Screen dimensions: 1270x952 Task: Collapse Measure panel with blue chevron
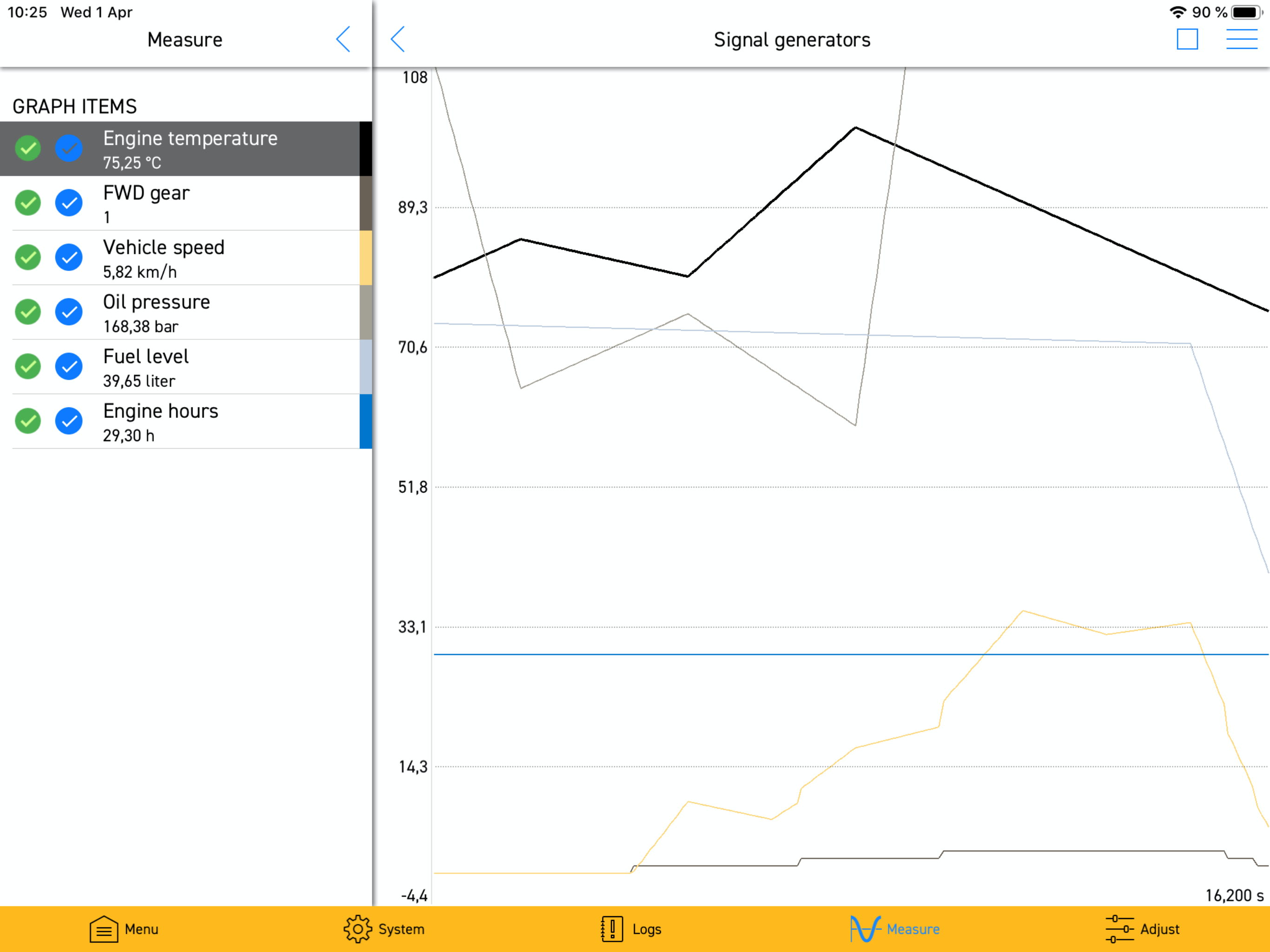tap(344, 40)
